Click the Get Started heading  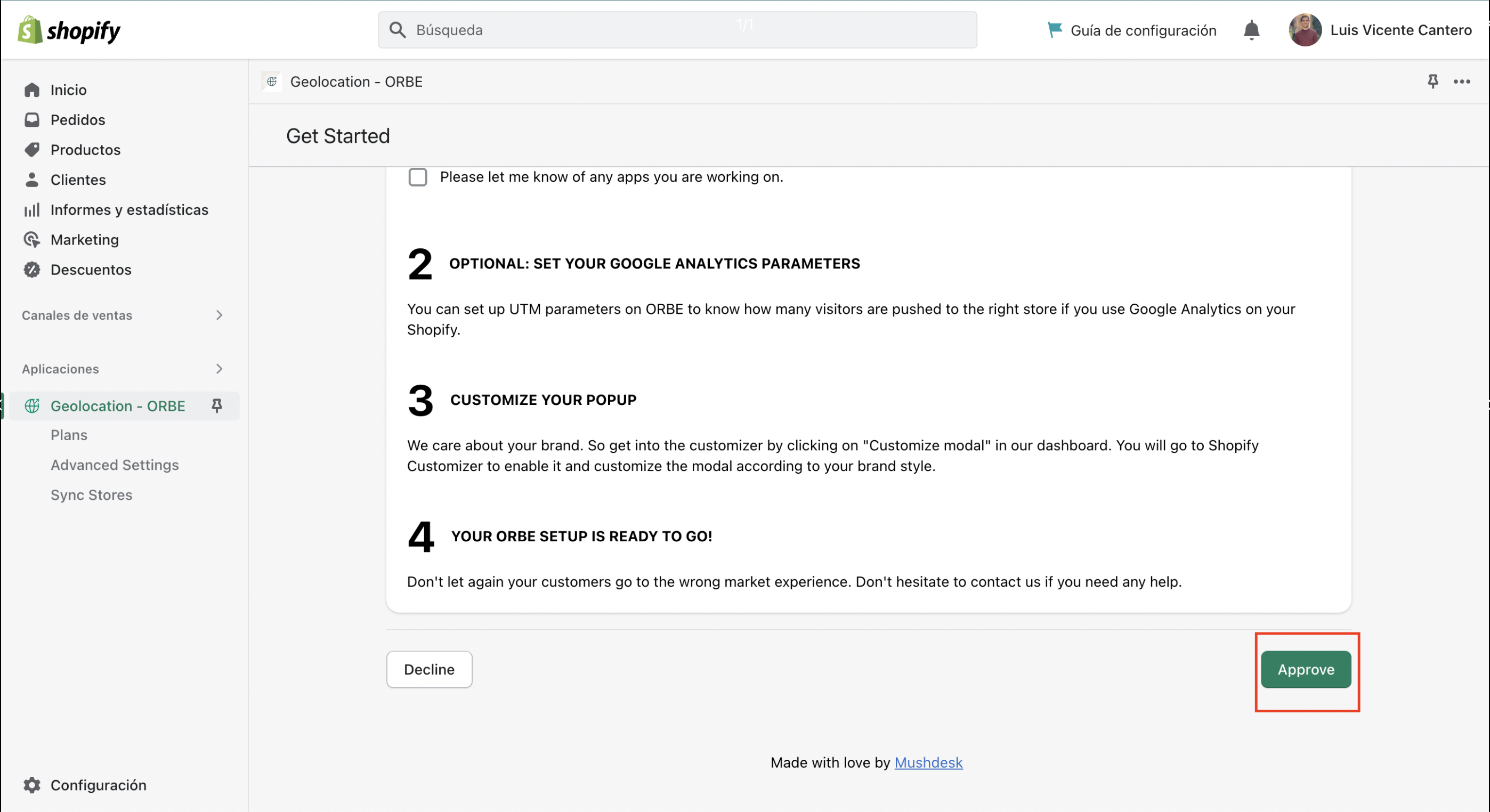(x=338, y=136)
